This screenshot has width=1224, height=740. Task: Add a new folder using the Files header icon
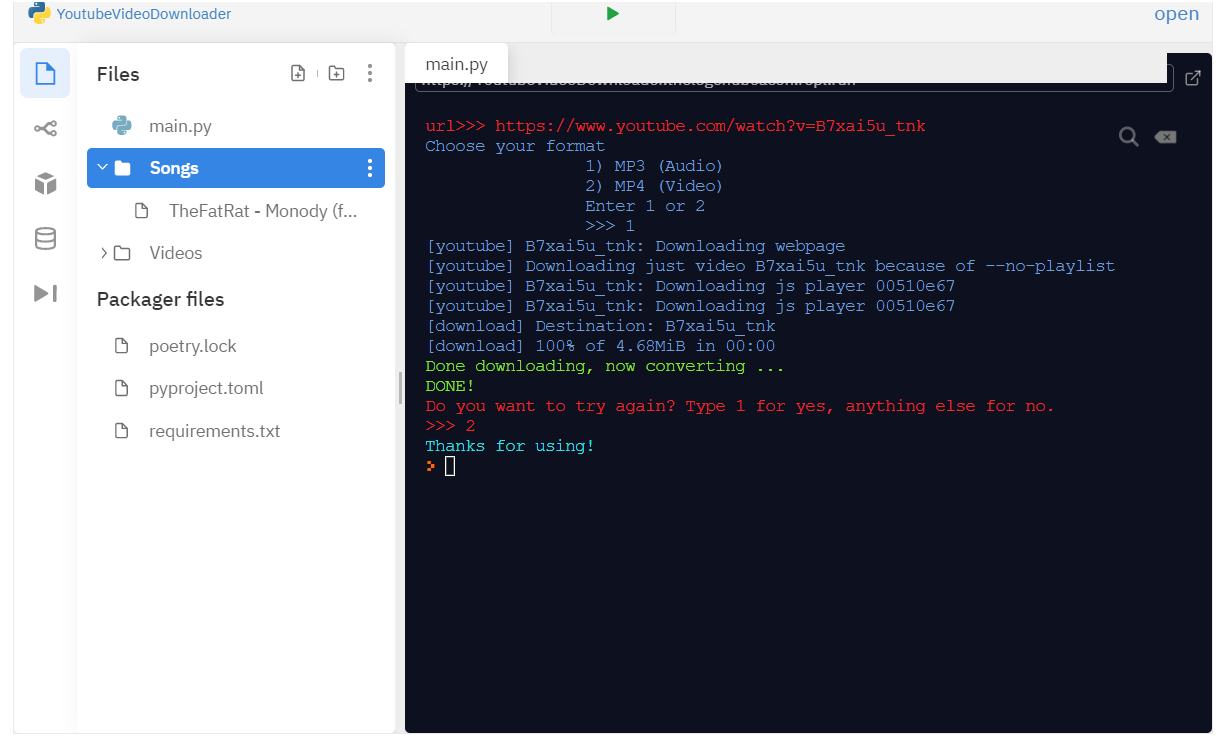click(337, 73)
